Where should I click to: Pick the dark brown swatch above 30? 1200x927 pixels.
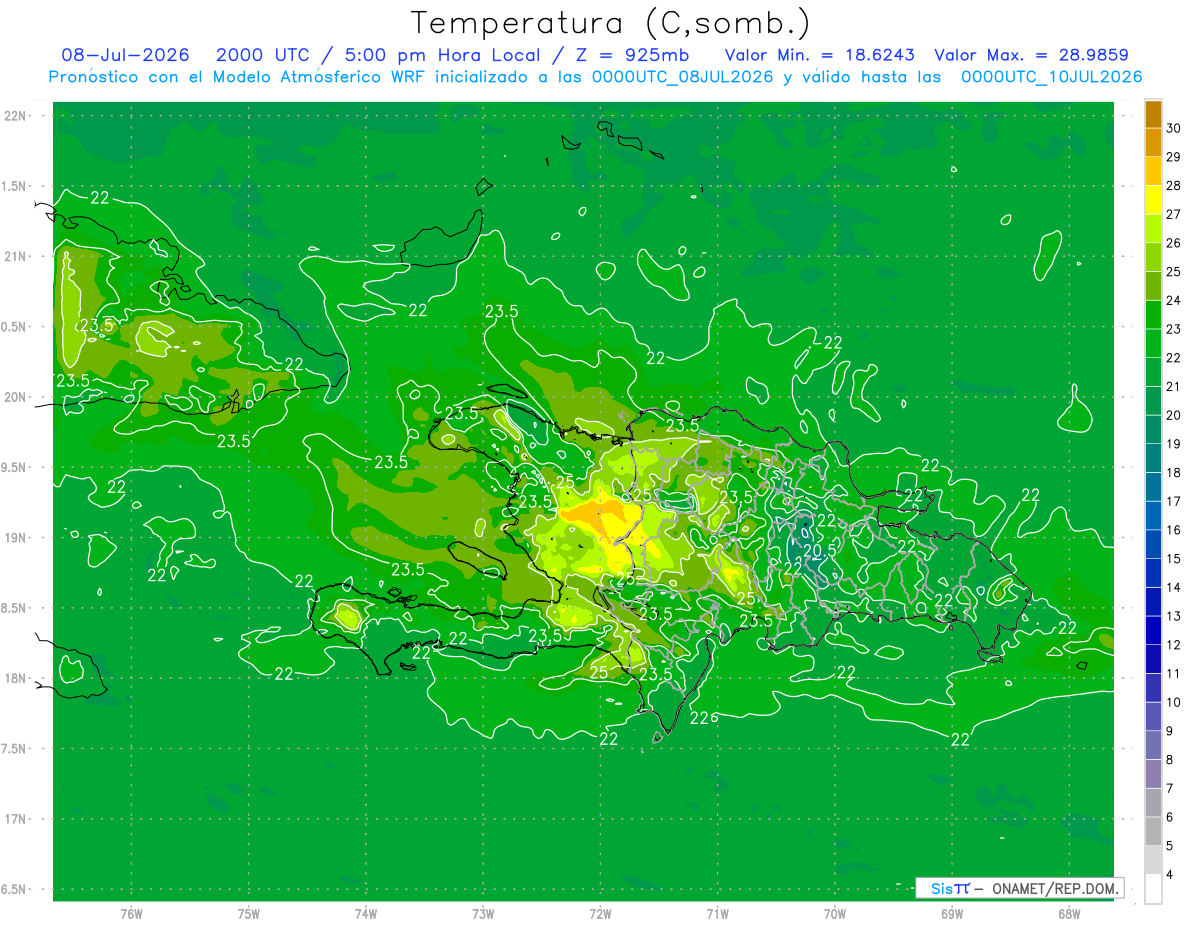click(x=1153, y=114)
